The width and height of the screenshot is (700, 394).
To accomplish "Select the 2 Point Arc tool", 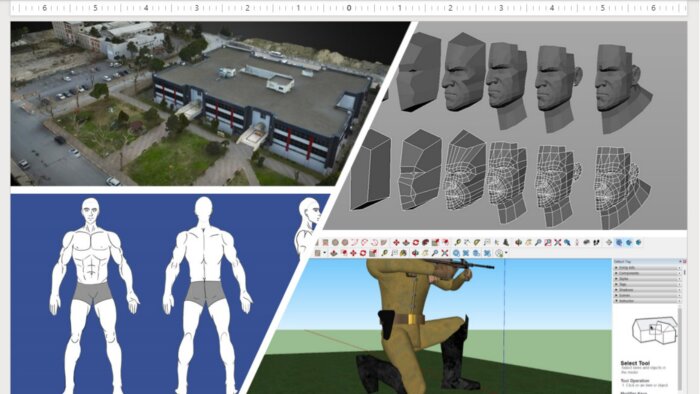I will [x=364, y=242].
